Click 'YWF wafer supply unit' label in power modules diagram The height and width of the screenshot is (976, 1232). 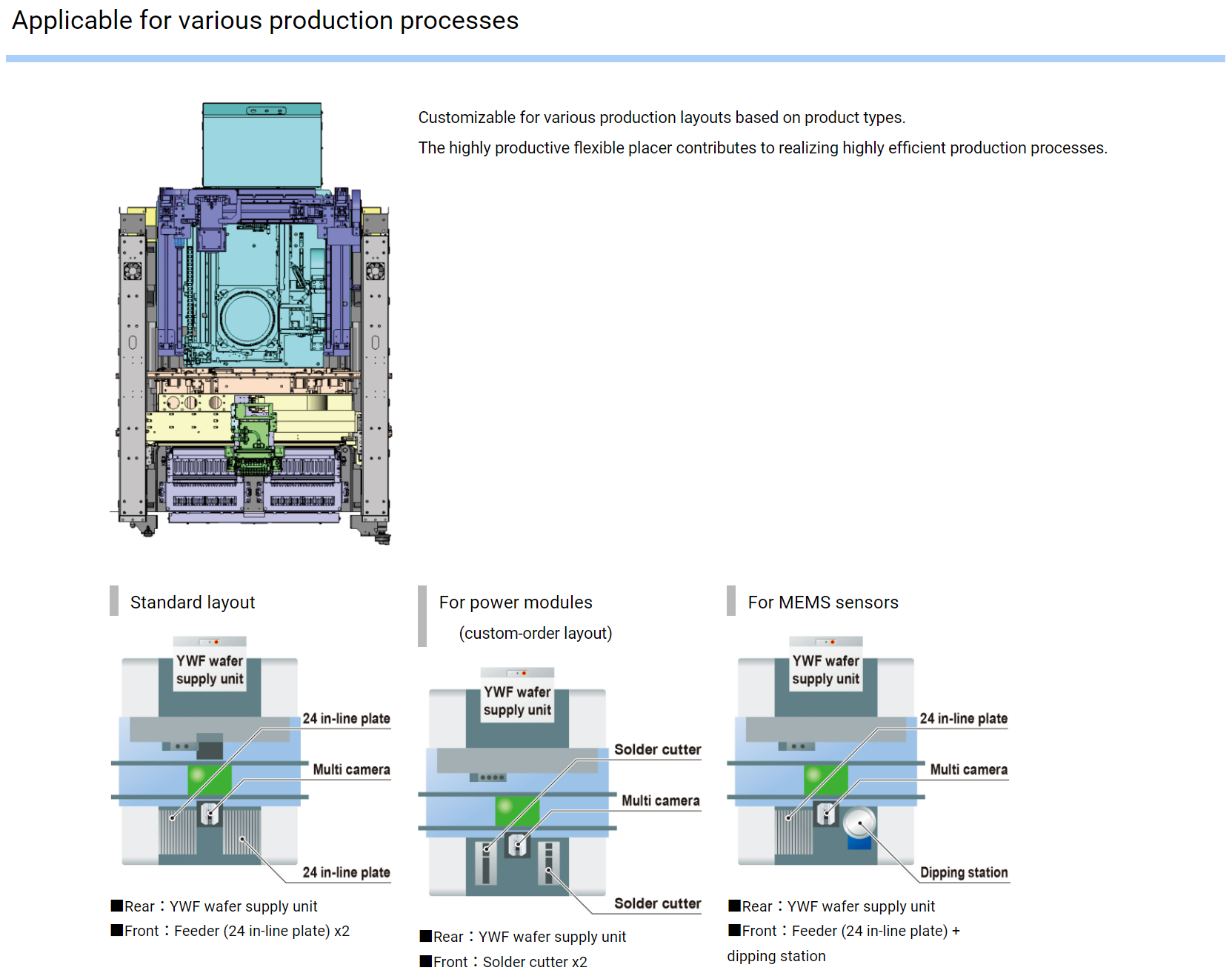coord(517,701)
